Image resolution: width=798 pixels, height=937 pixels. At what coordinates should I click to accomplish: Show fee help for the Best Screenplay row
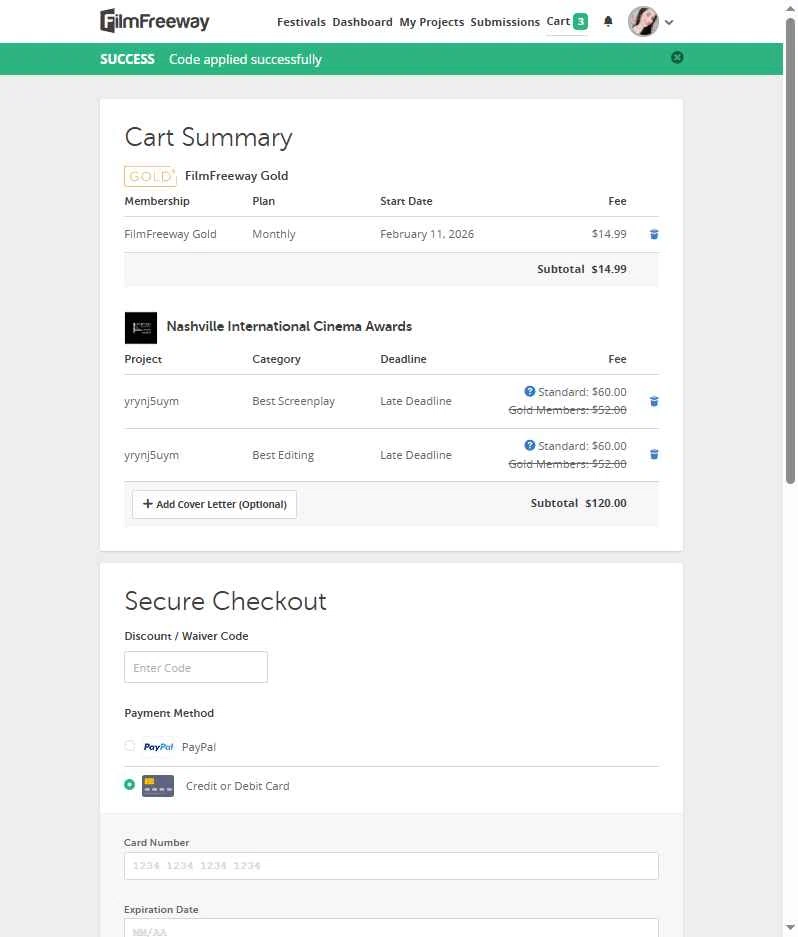529,391
